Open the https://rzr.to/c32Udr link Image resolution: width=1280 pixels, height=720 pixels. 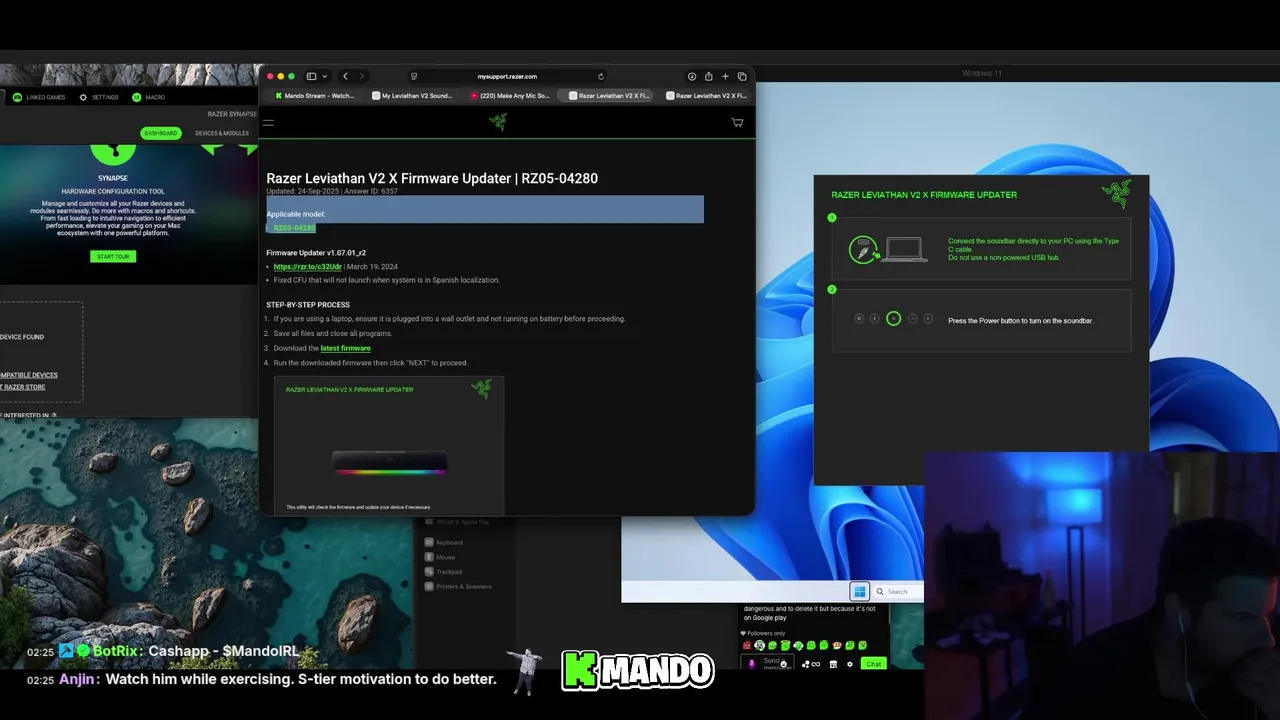point(307,267)
